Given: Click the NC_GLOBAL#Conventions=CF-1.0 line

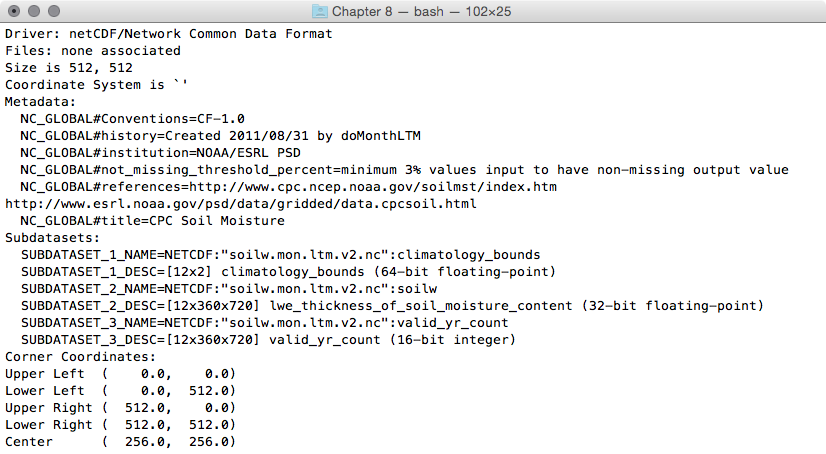Looking at the screenshot, I should 132,119.
